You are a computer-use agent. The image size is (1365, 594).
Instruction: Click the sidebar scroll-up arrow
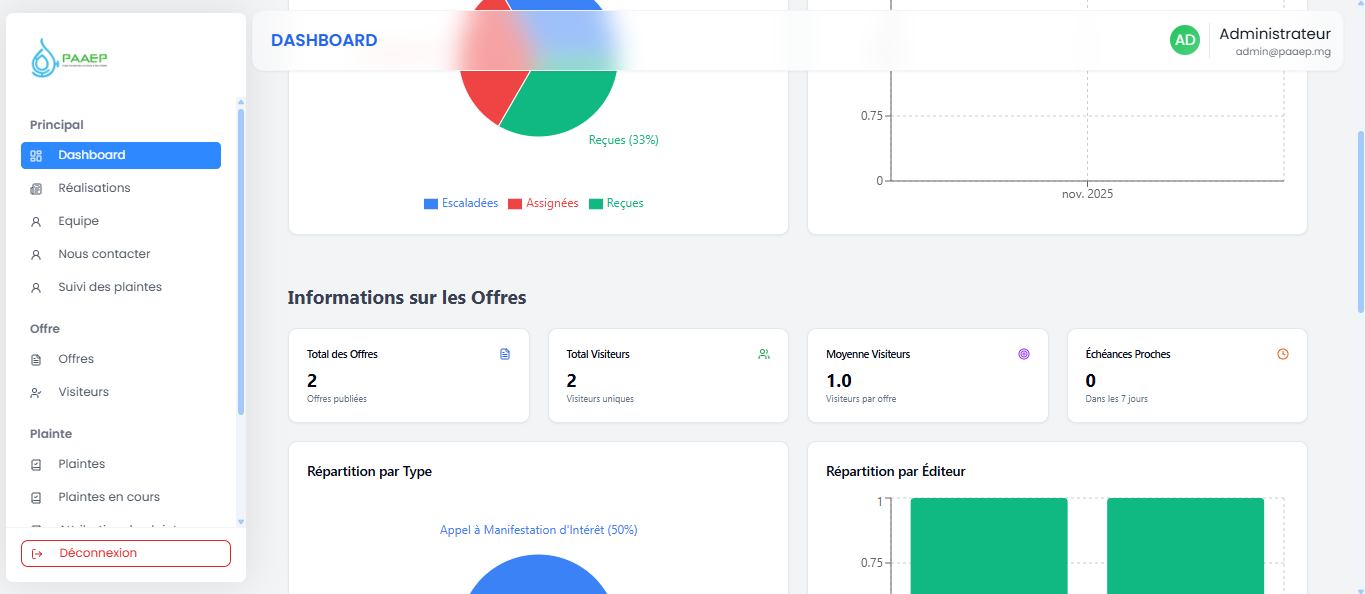240,101
